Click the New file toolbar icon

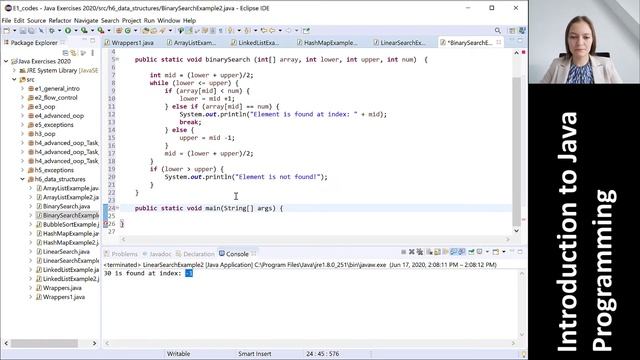(7, 31)
